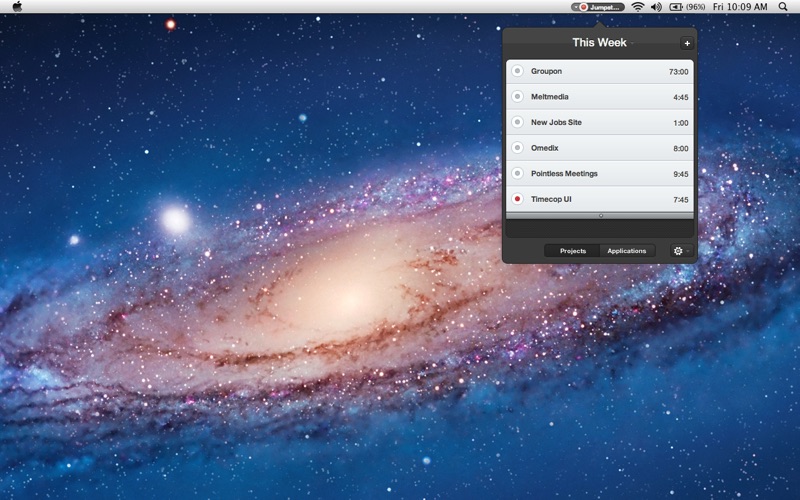Click the Fri 10:09 AM clock
The width and height of the screenshot is (800, 500).
tap(740, 7)
